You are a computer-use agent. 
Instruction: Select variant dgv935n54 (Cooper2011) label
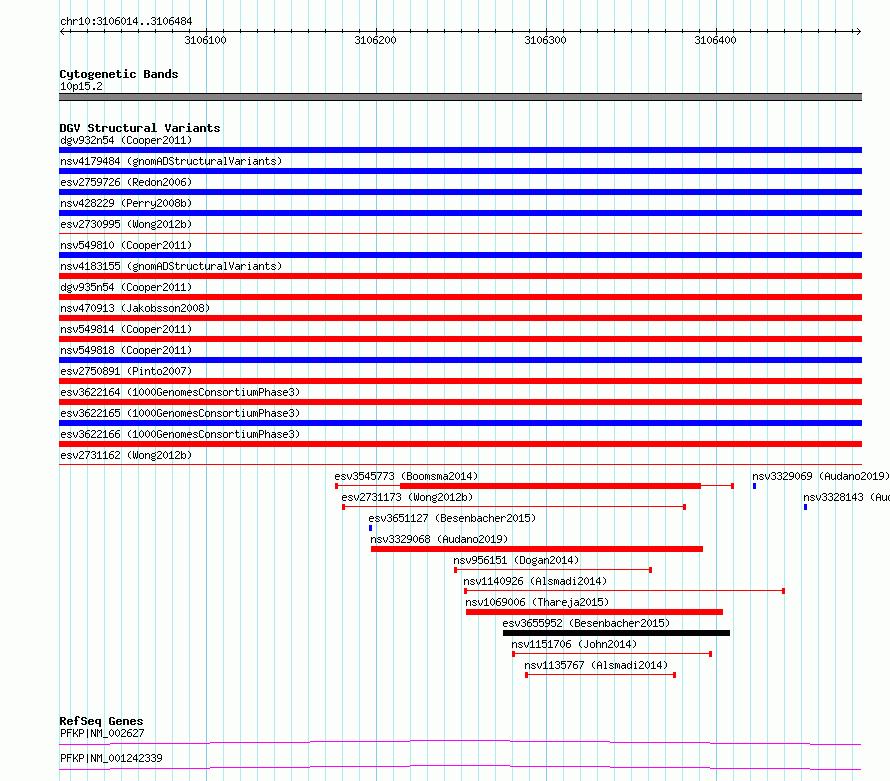[x=126, y=287]
